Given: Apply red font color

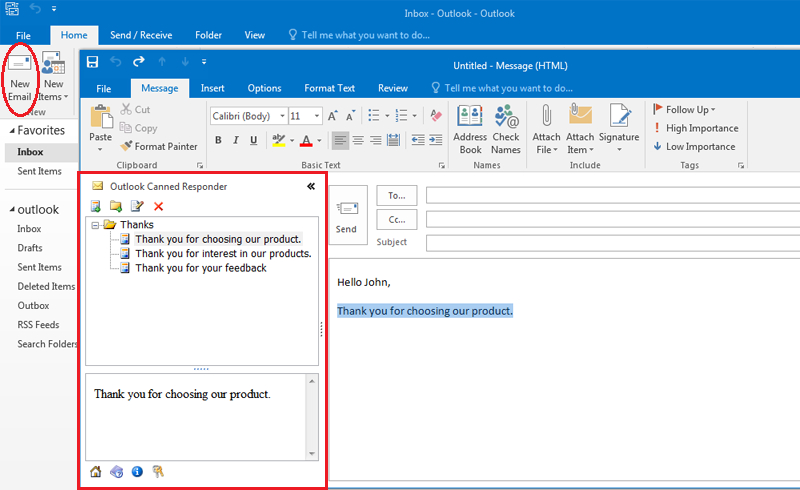Looking at the screenshot, I should [x=306, y=140].
